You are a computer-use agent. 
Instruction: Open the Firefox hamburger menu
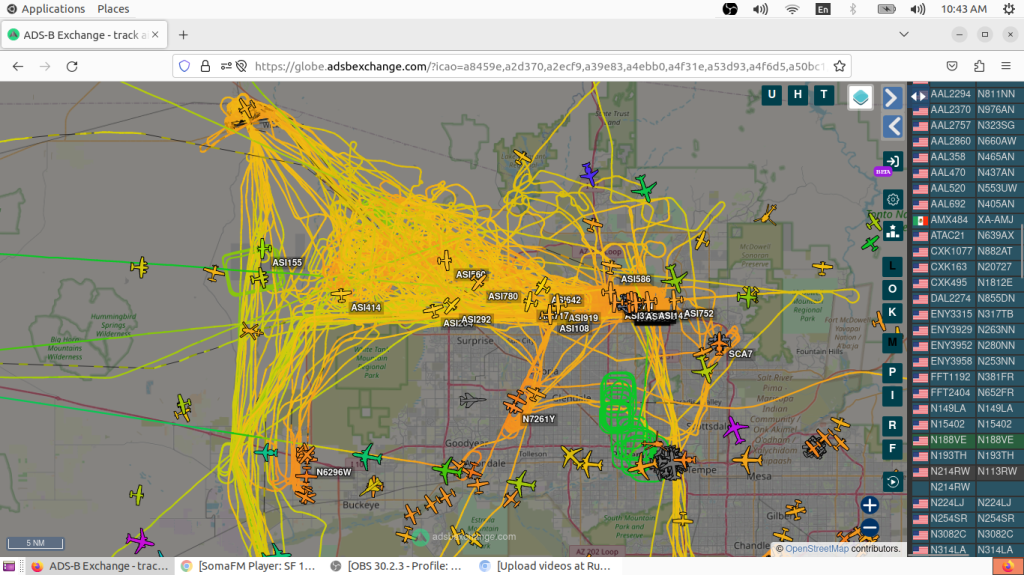[x=1006, y=66]
